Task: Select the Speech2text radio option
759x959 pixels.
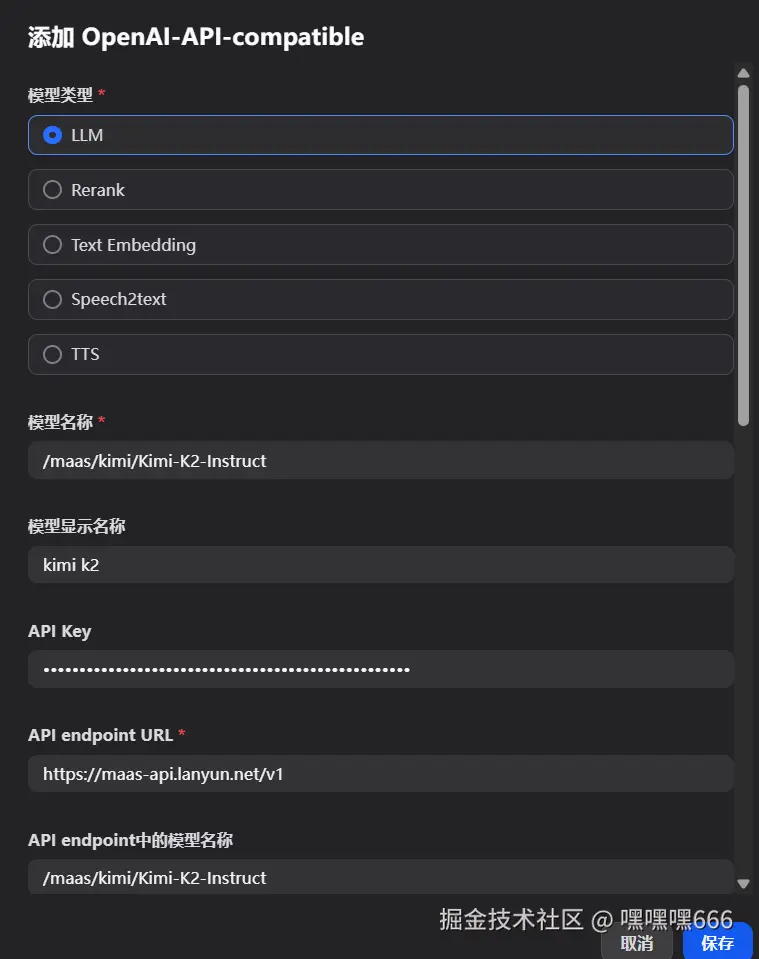Action: 53,299
